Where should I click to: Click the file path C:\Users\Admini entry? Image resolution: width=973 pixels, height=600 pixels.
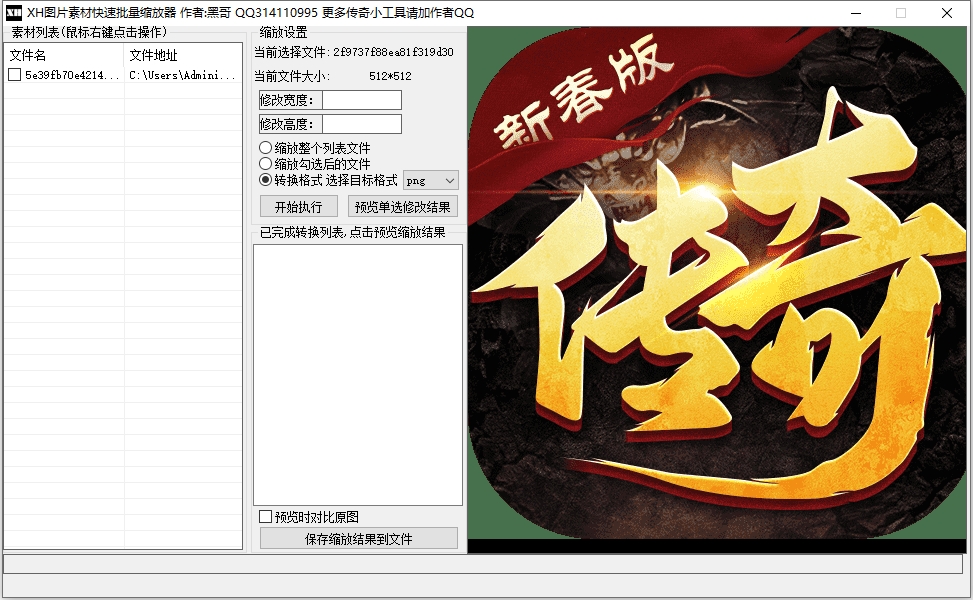tap(179, 75)
